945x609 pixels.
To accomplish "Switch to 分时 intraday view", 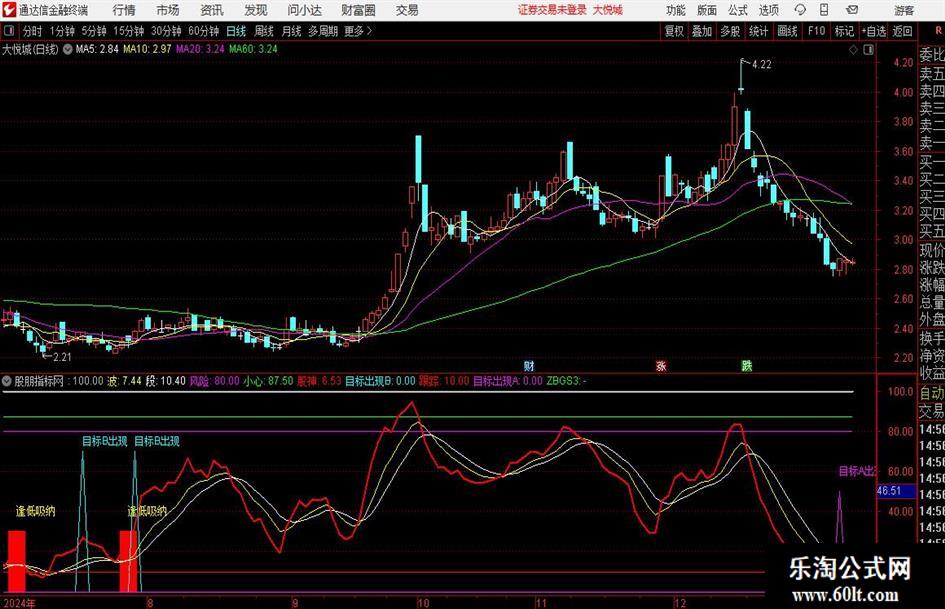I will coord(32,31).
